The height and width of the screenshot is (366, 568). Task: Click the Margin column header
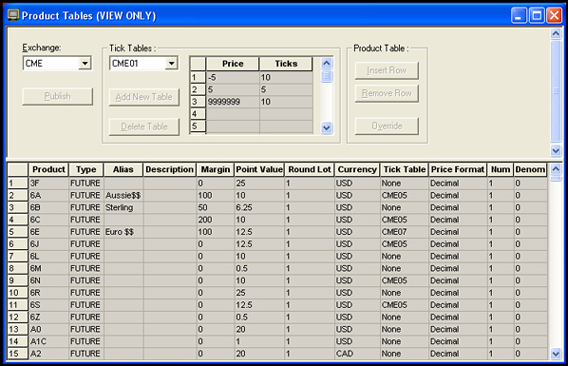(x=215, y=170)
